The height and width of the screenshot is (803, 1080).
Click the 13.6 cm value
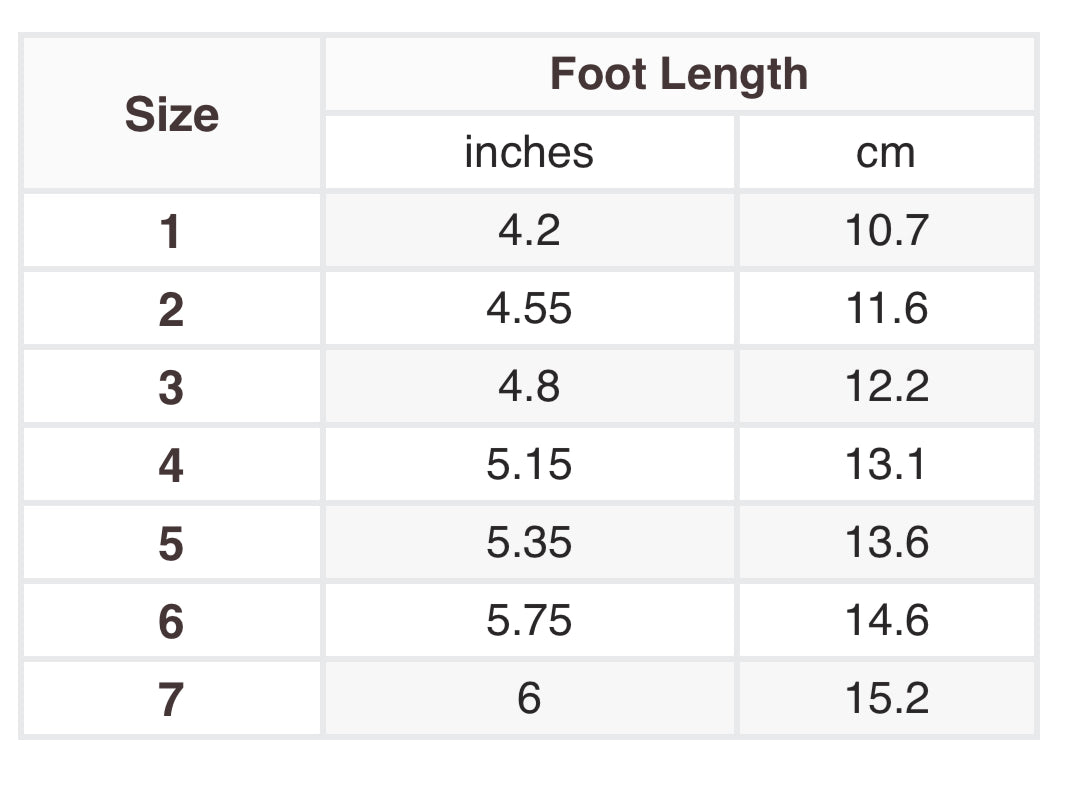point(886,542)
